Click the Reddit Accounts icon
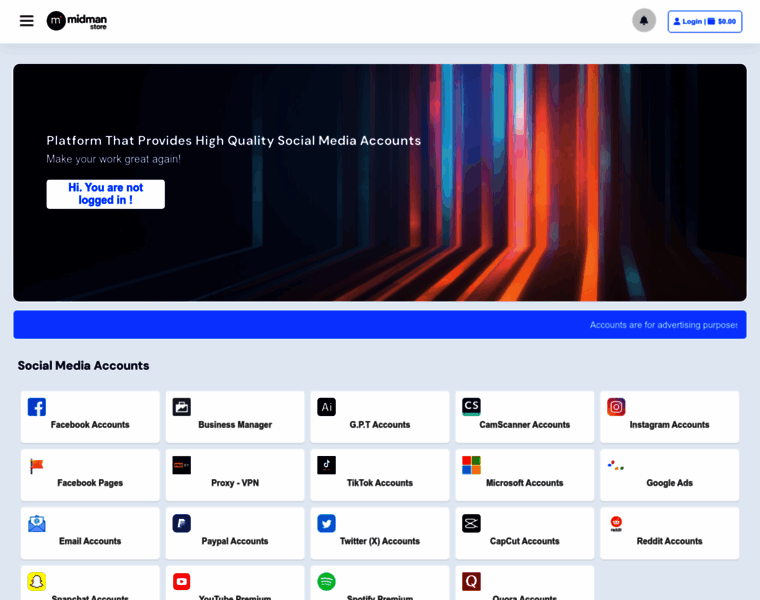 [x=616, y=523]
